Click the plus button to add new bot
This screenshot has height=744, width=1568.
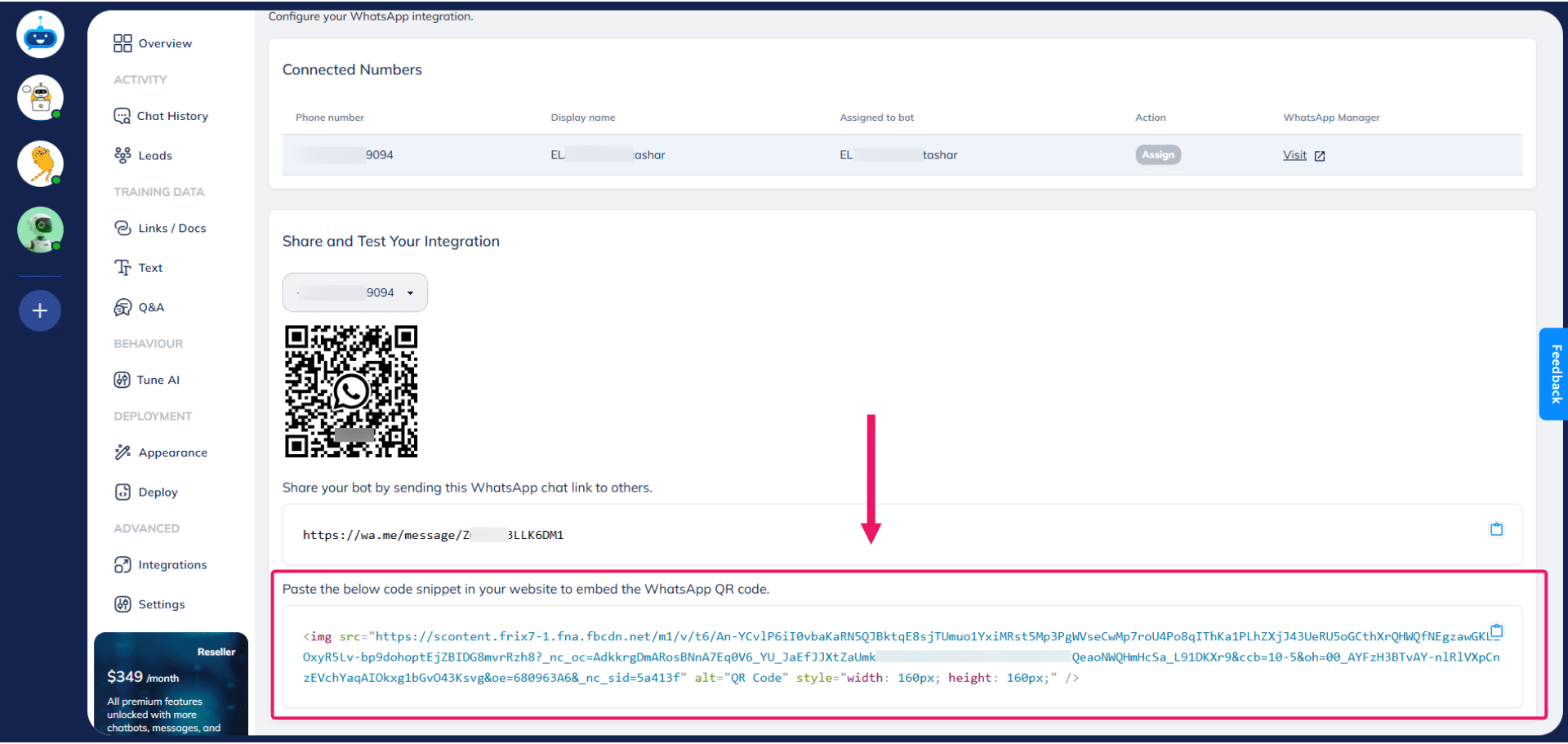(x=39, y=310)
